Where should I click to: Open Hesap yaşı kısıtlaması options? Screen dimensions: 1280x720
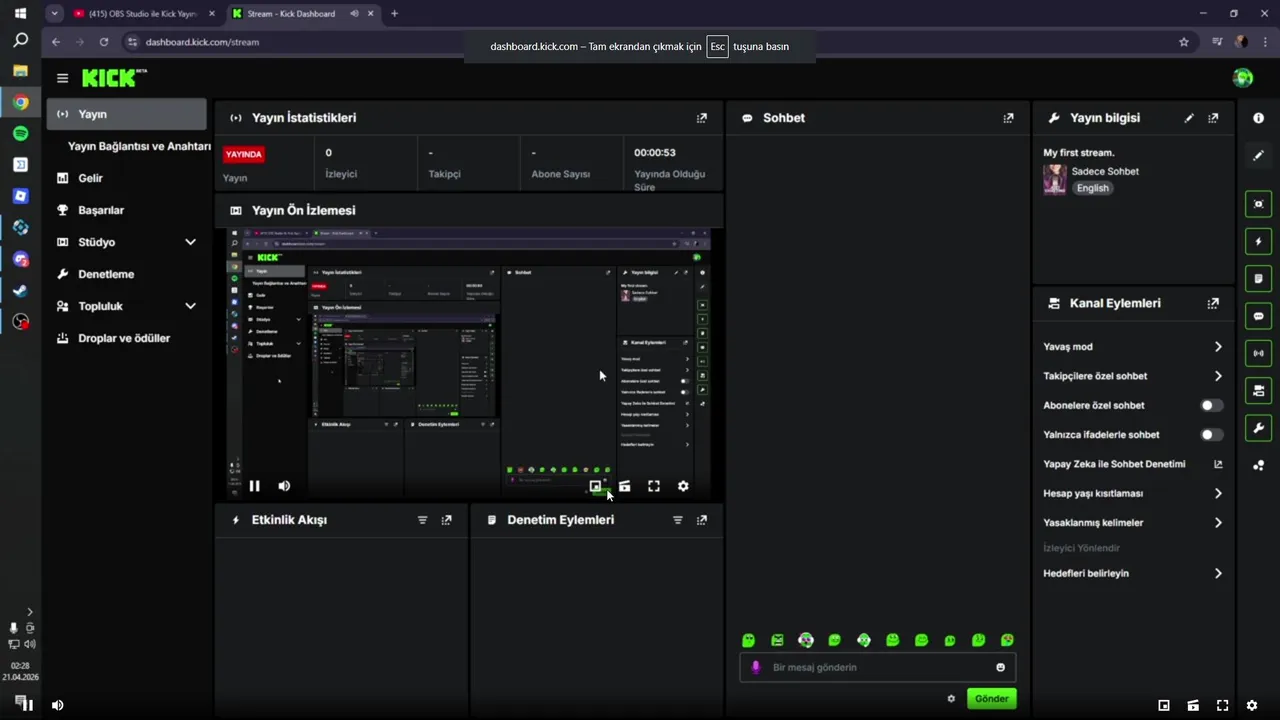coord(1133,493)
